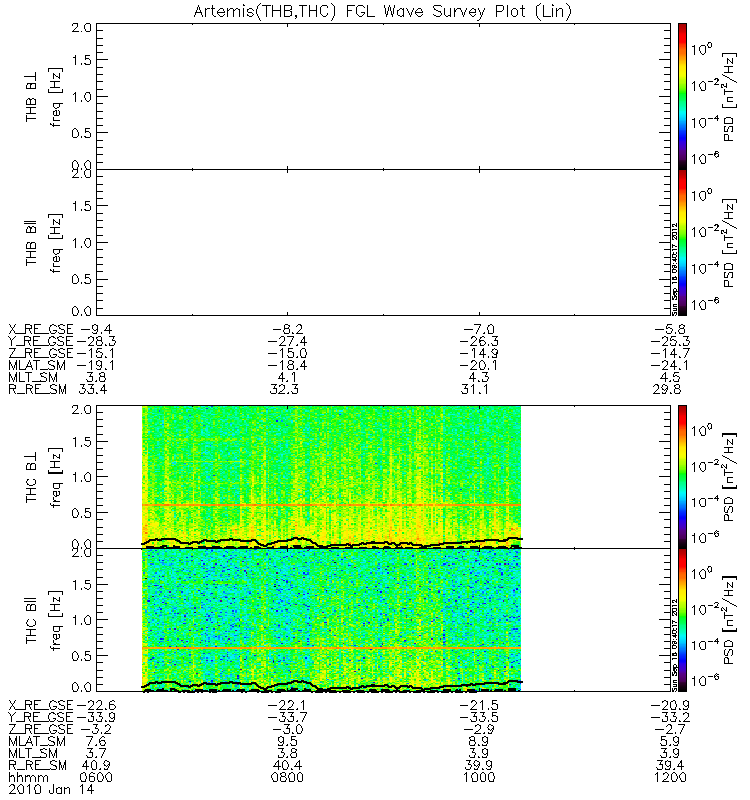
Task: Click the THC Y_RE_GSE value '-33.9'
Action: coord(96,717)
